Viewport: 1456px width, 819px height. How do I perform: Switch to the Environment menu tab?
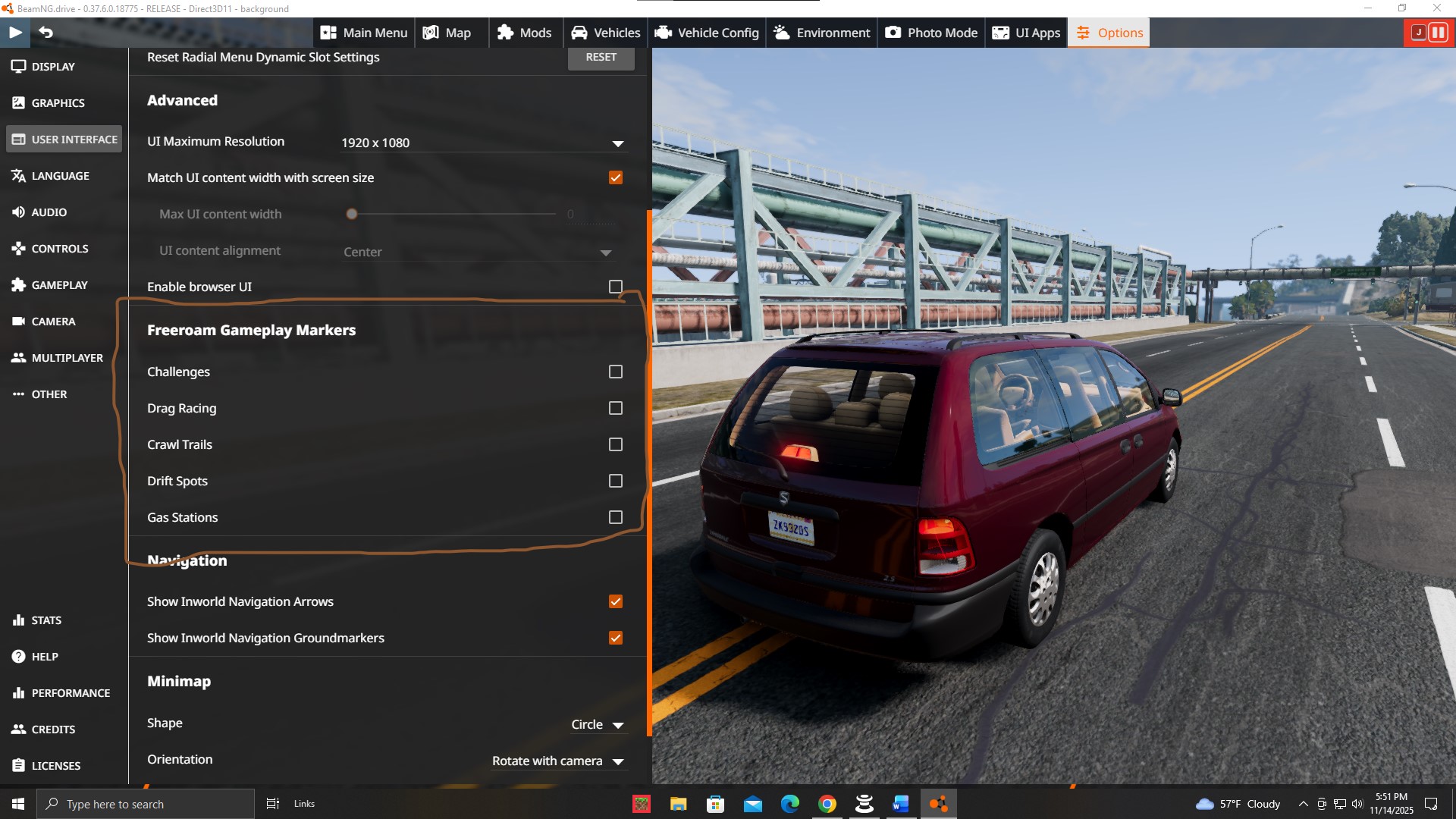point(821,33)
